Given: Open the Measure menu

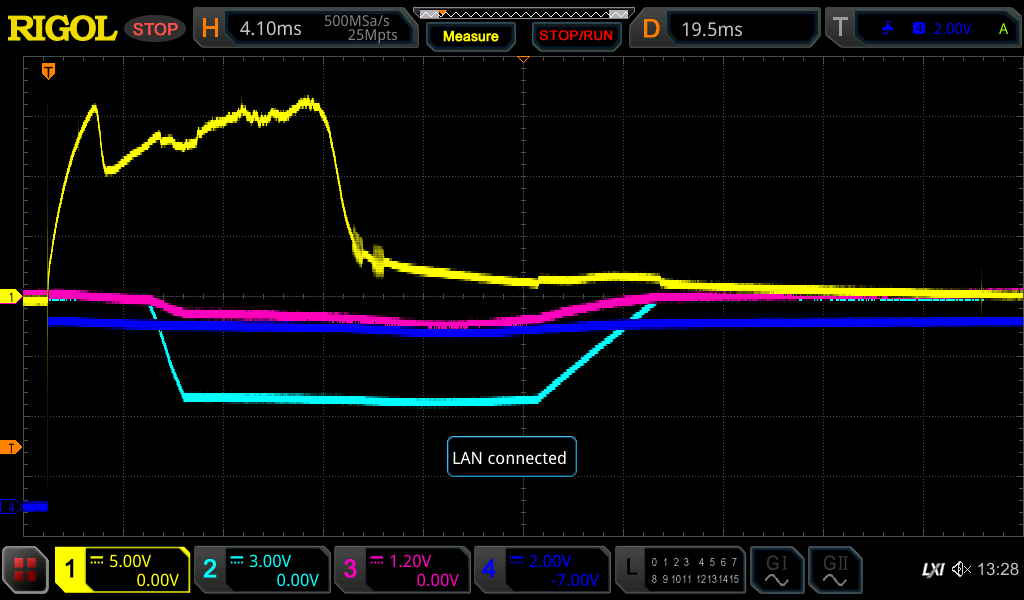Looking at the screenshot, I should click(470, 36).
